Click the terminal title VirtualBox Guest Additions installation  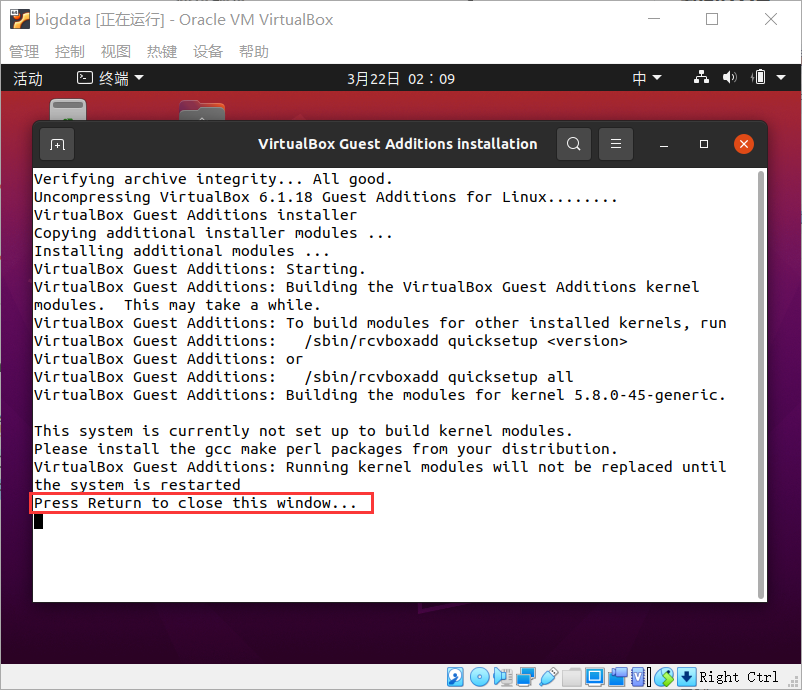397,144
